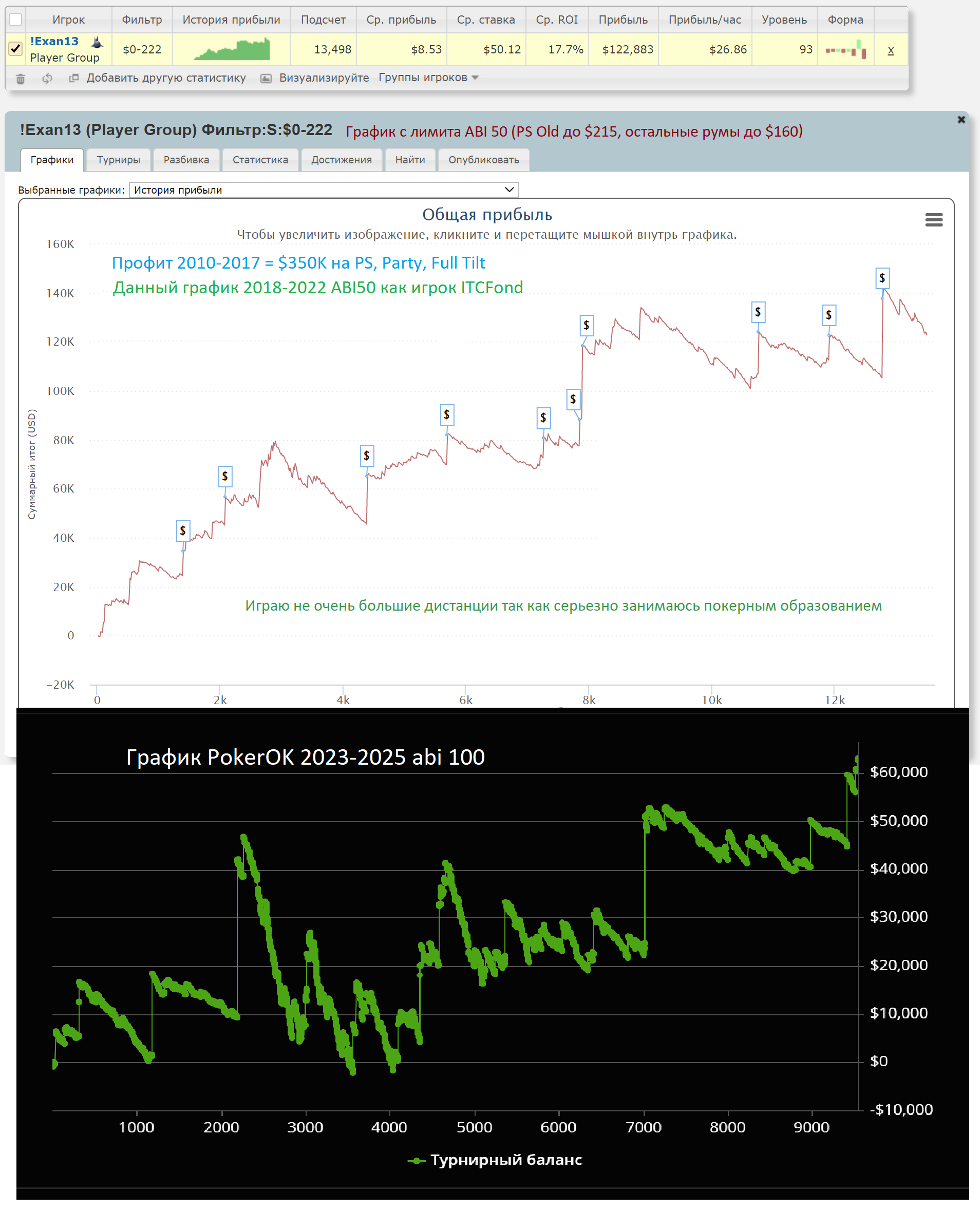Remove row with the x link
The image size is (980, 1211).
pyautogui.click(x=890, y=50)
